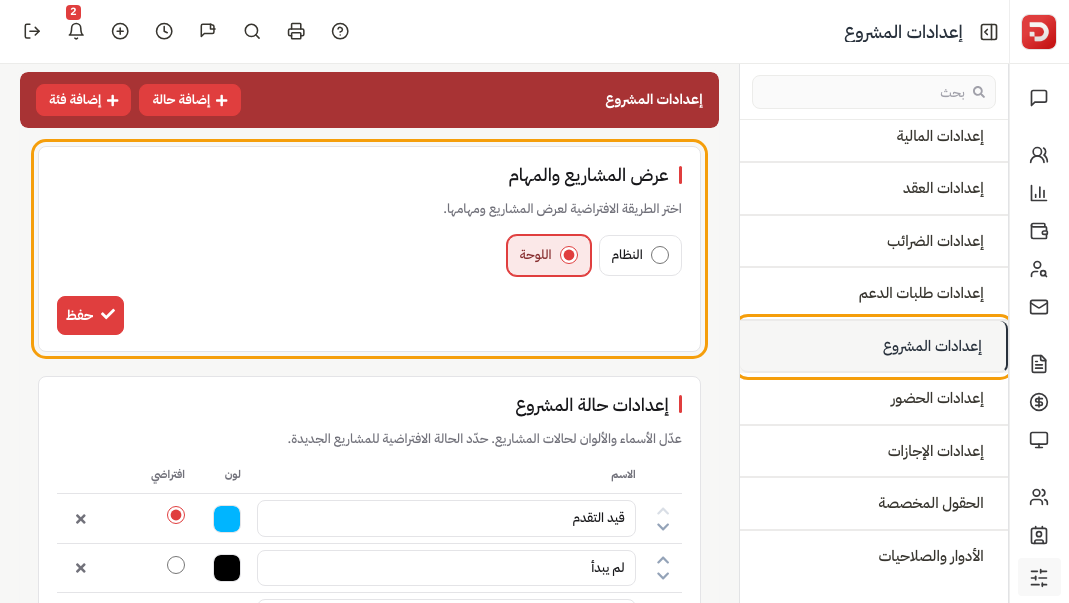The height and width of the screenshot is (603, 1069).
Task: Open the document sidebar icon
Action: click(x=1038, y=364)
